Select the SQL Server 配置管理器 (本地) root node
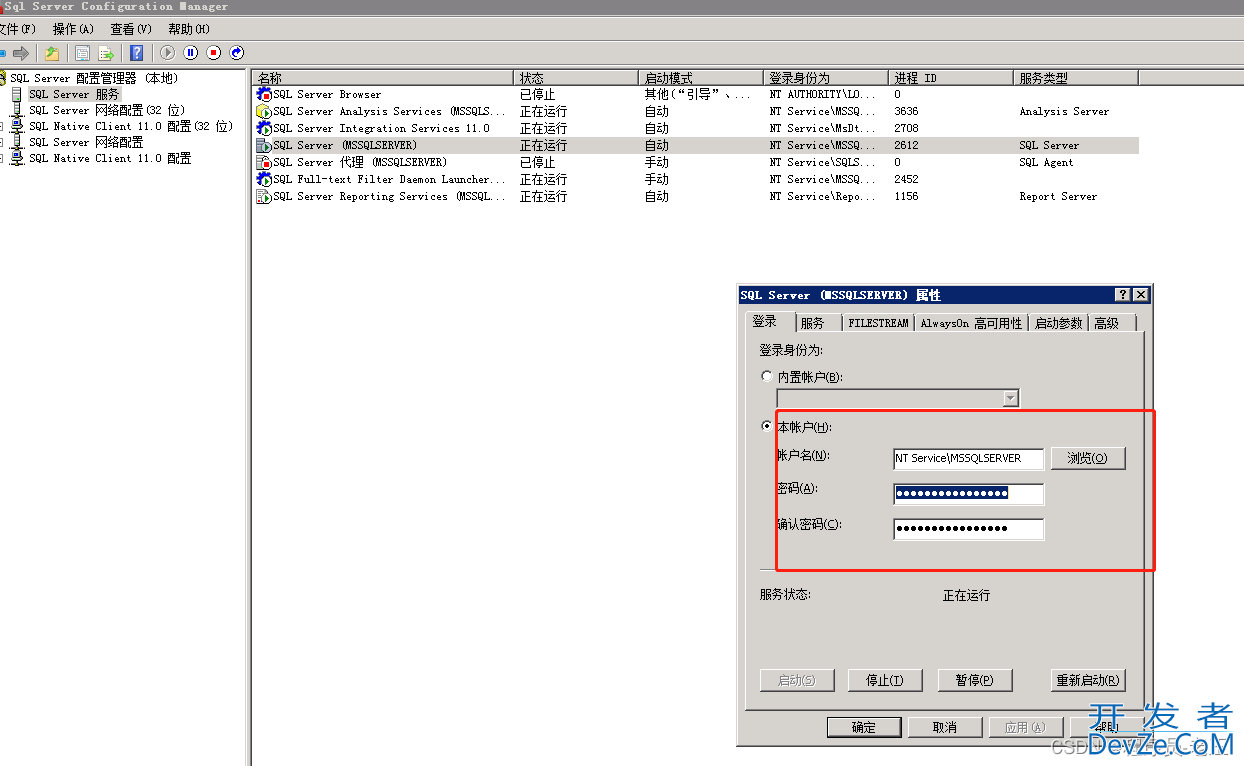 coord(94,78)
